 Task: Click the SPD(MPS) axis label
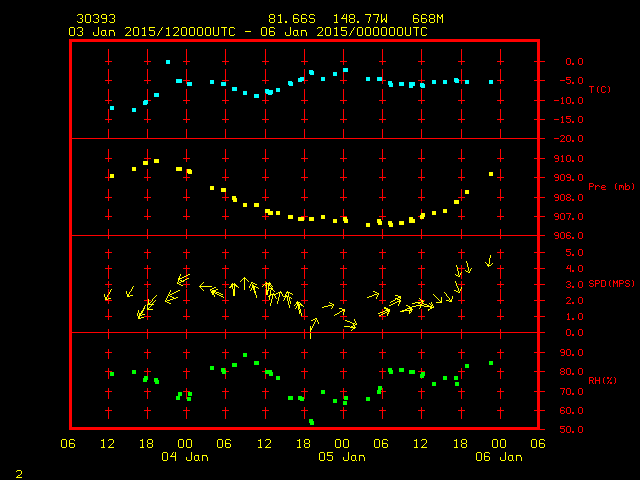coord(611,284)
